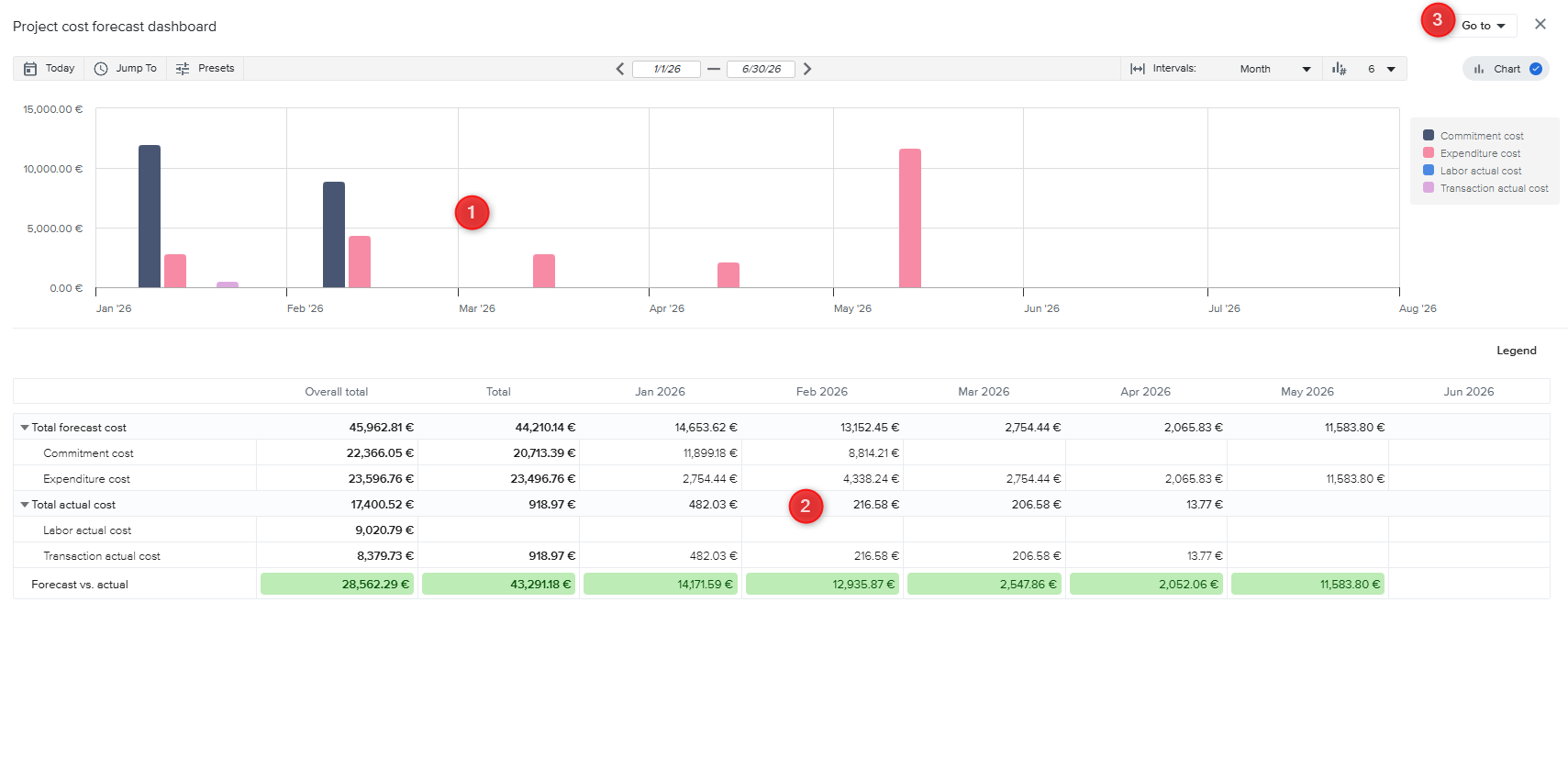Toggle Transaction actual cost legend entry
Image resolution: width=1568 pixels, height=770 pixels.
pyautogui.click(x=1493, y=188)
